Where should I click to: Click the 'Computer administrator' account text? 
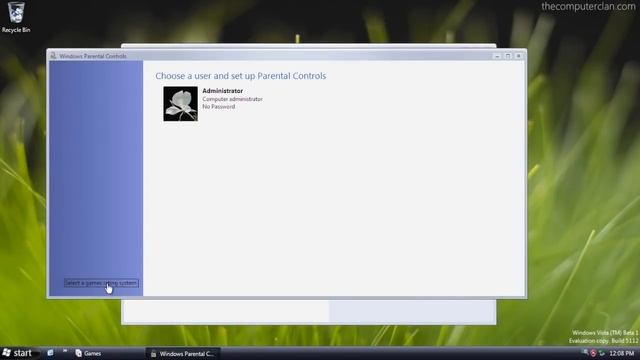(232, 99)
